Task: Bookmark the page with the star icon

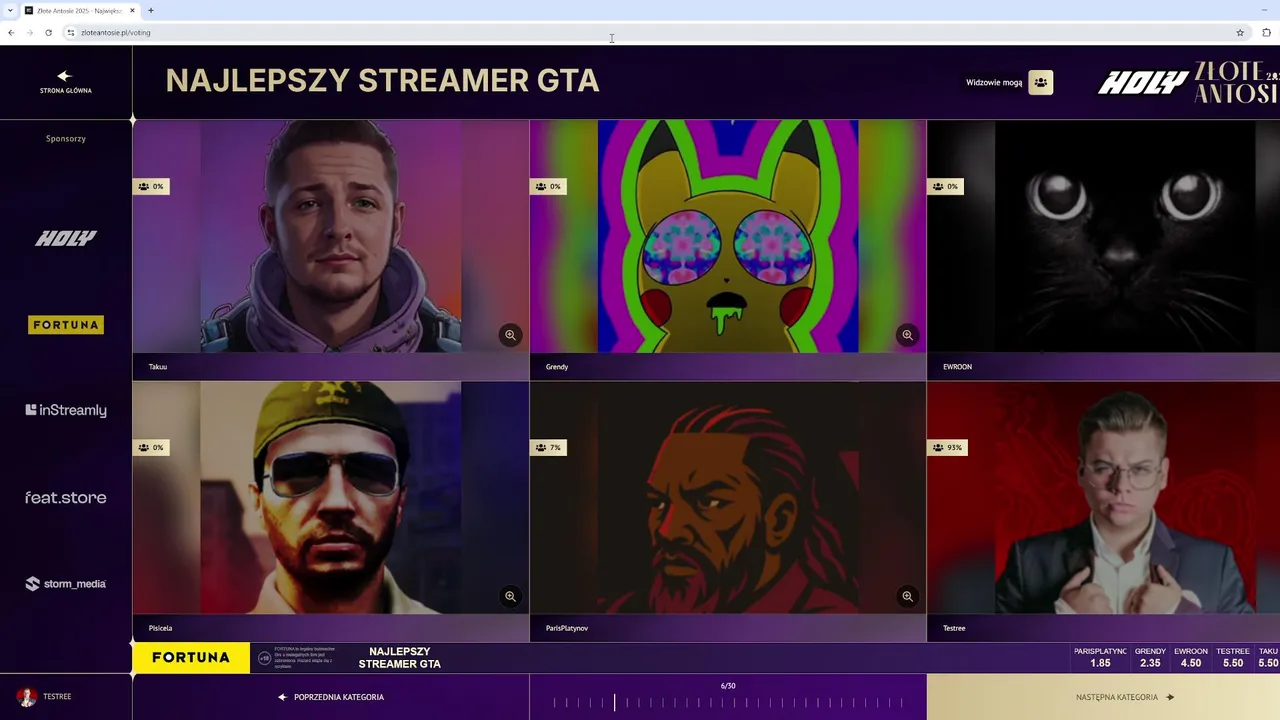Action: coord(1240,32)
